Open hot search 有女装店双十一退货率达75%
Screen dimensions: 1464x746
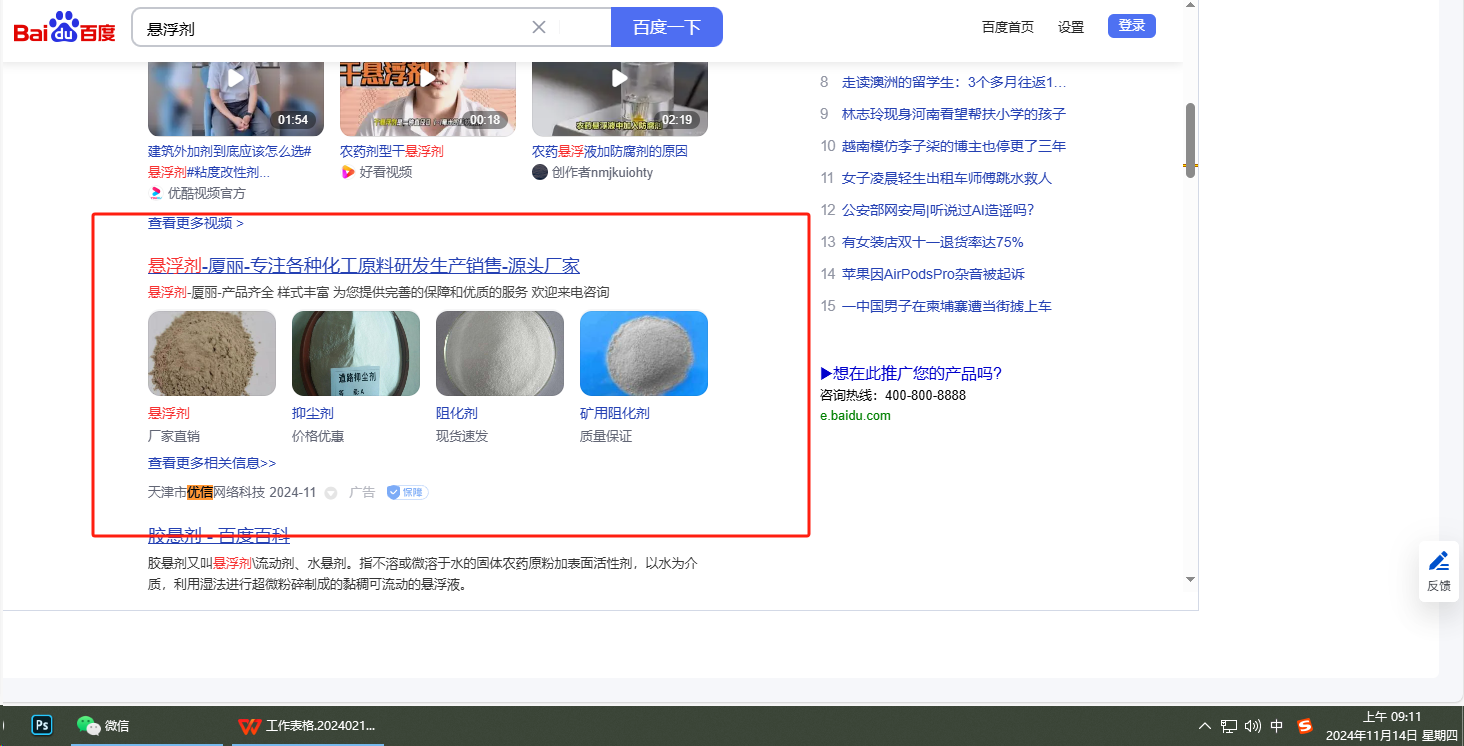(x=933, y=242)
